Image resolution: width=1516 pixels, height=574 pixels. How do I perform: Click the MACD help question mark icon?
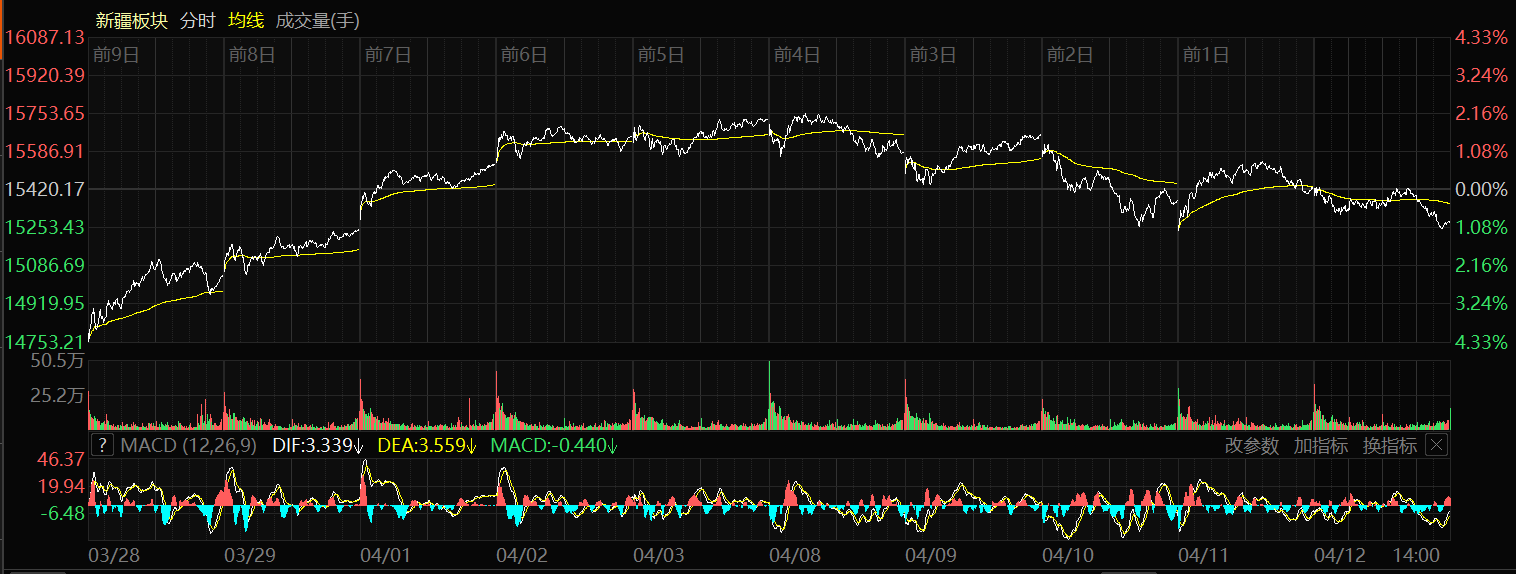103,445
